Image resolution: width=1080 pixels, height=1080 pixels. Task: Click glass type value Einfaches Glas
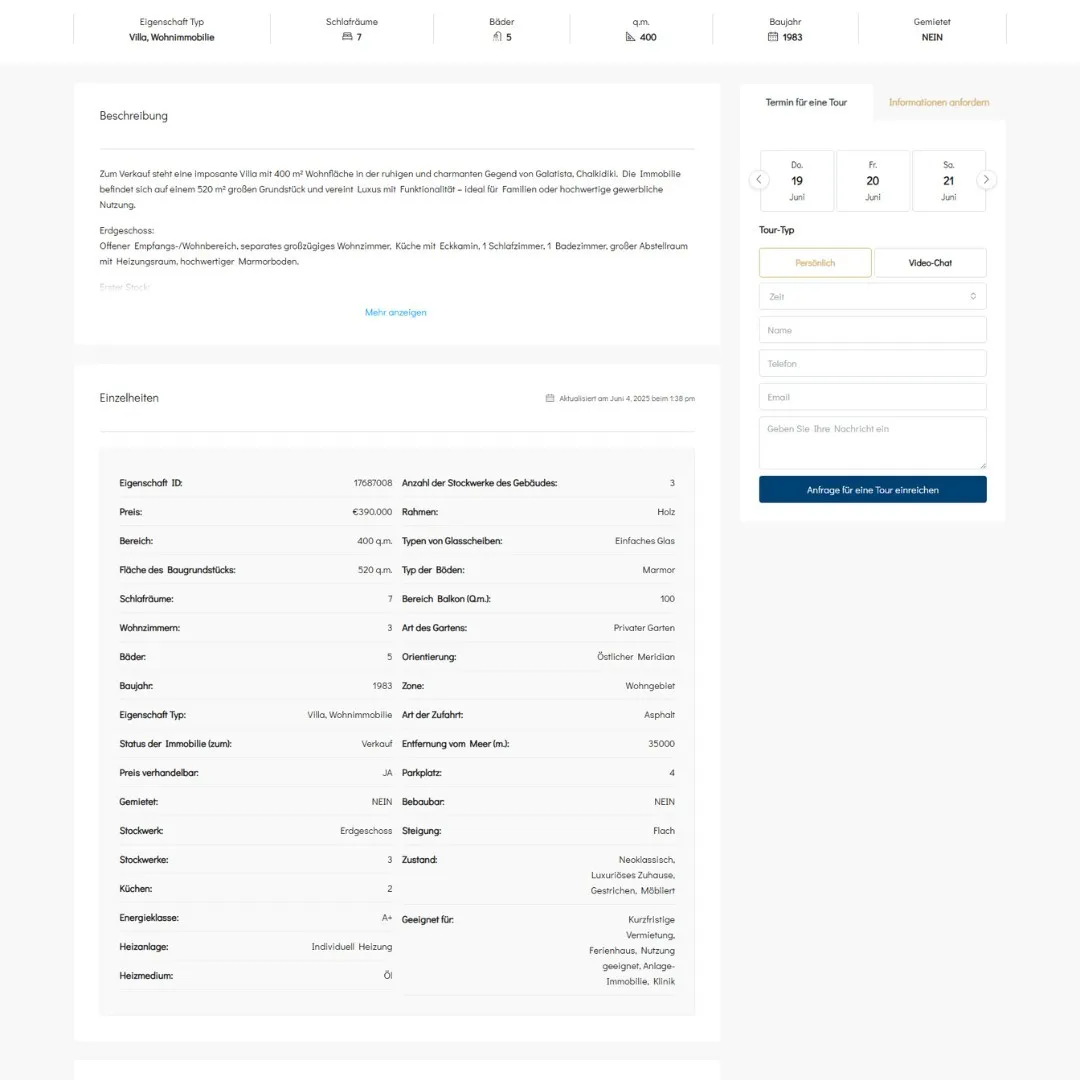pos(645,541)
